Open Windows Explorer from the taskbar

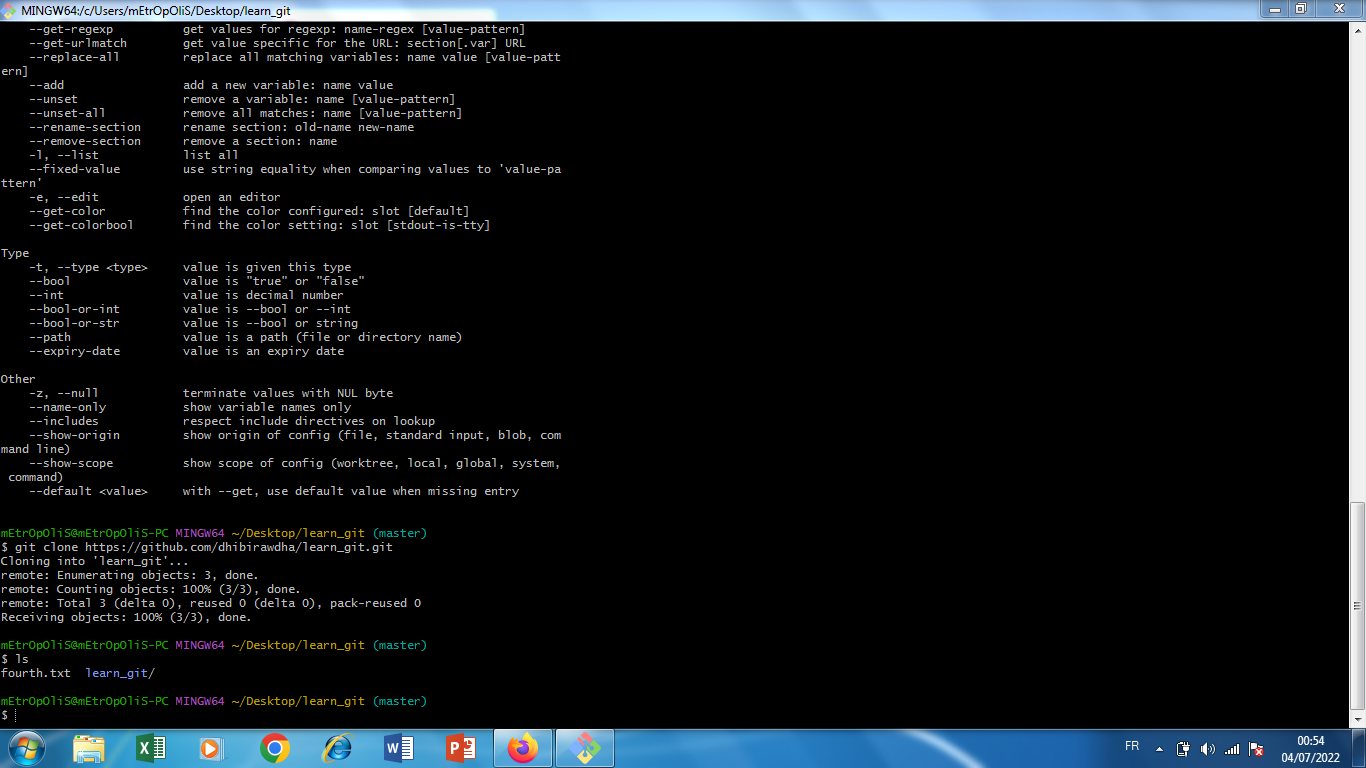[x=89, y=748]
